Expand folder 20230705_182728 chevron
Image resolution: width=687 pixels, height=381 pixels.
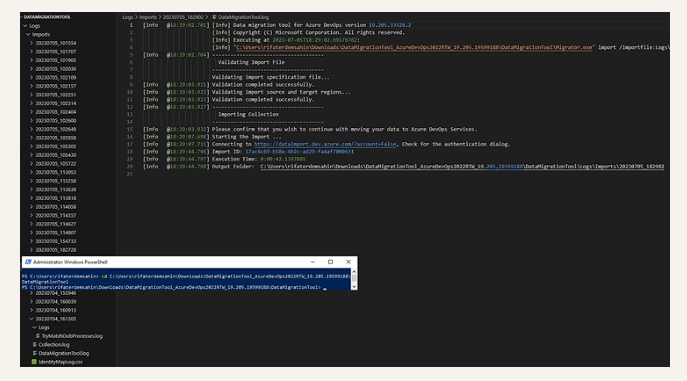[31, 250]
